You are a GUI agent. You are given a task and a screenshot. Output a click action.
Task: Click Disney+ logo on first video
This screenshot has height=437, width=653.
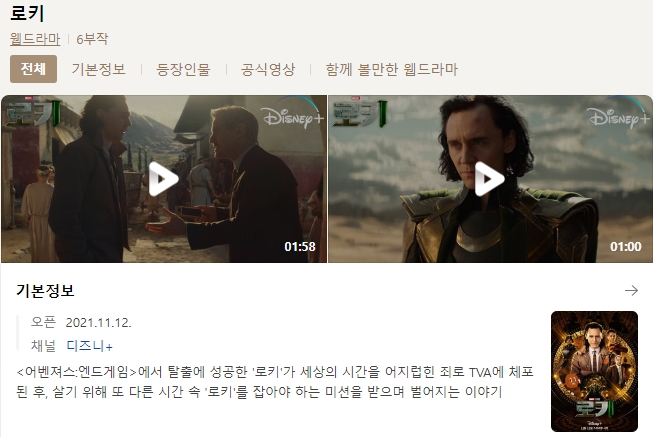(x=293, y=117)
